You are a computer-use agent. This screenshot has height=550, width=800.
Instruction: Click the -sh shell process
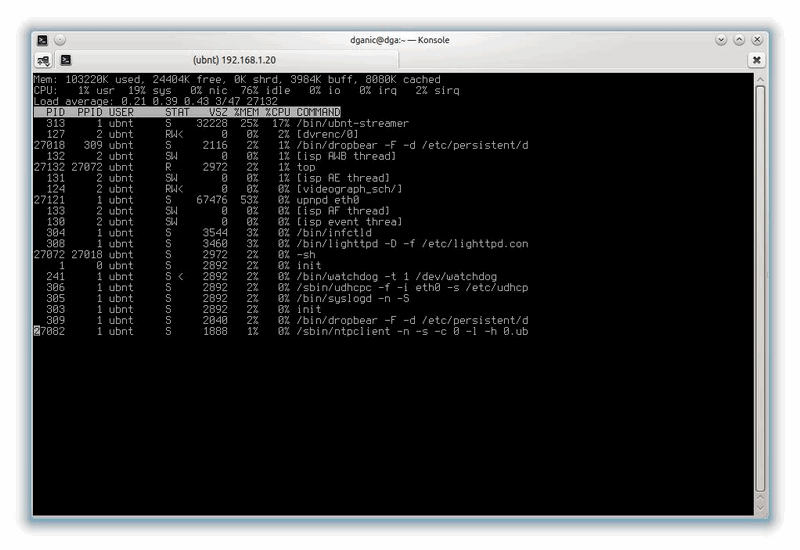(306, 255)
